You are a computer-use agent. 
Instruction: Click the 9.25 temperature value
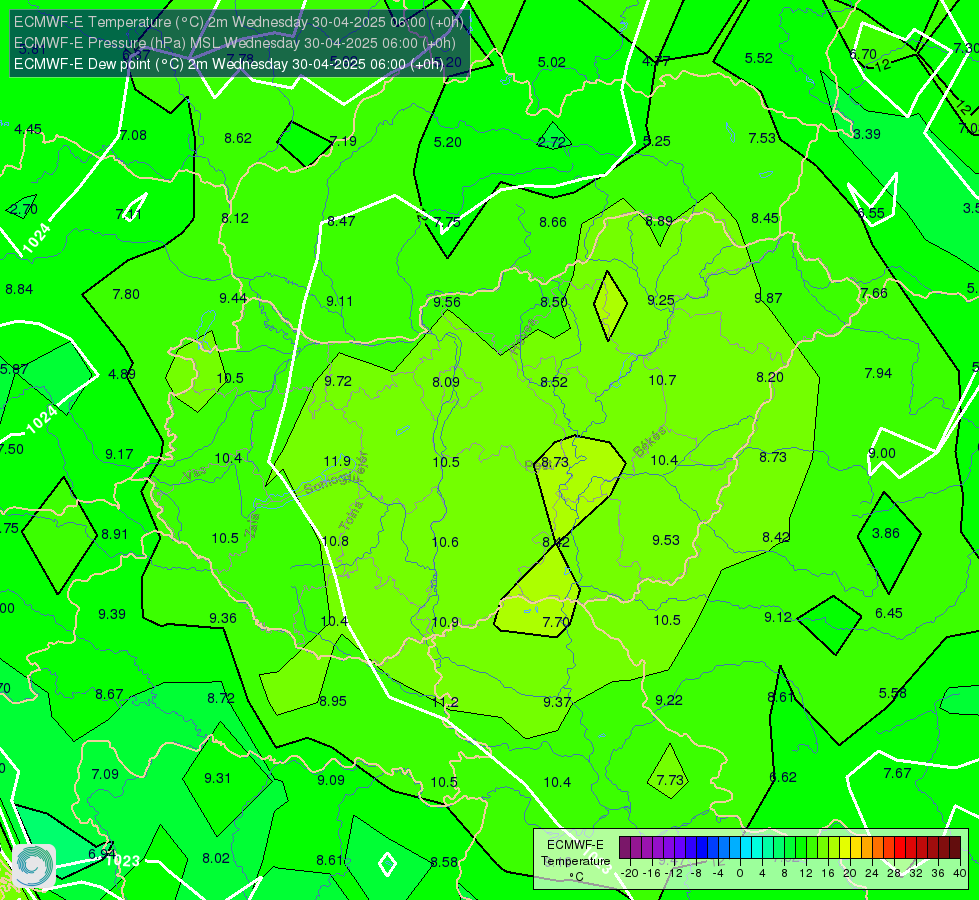pos(661,300)
